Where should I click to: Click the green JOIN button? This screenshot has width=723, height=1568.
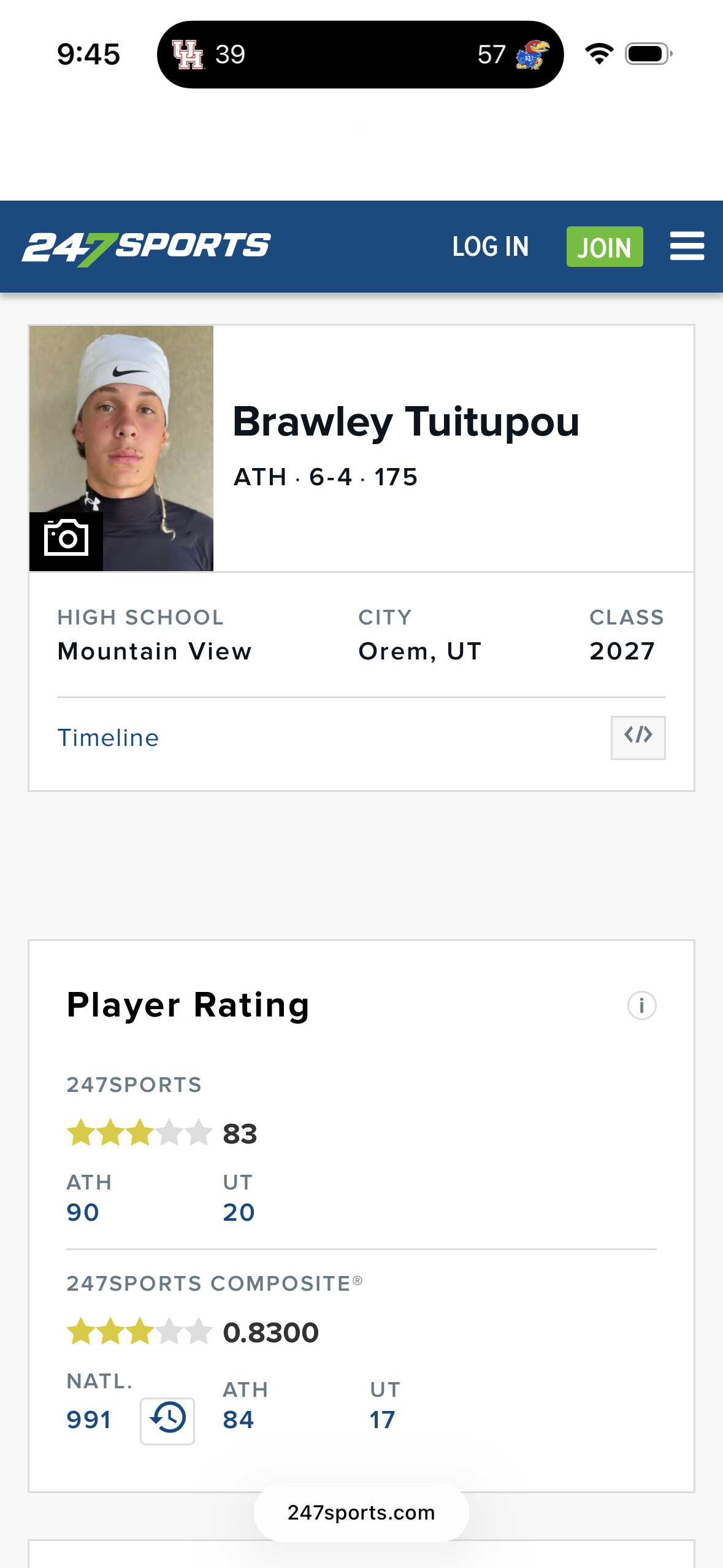(604, 247)
